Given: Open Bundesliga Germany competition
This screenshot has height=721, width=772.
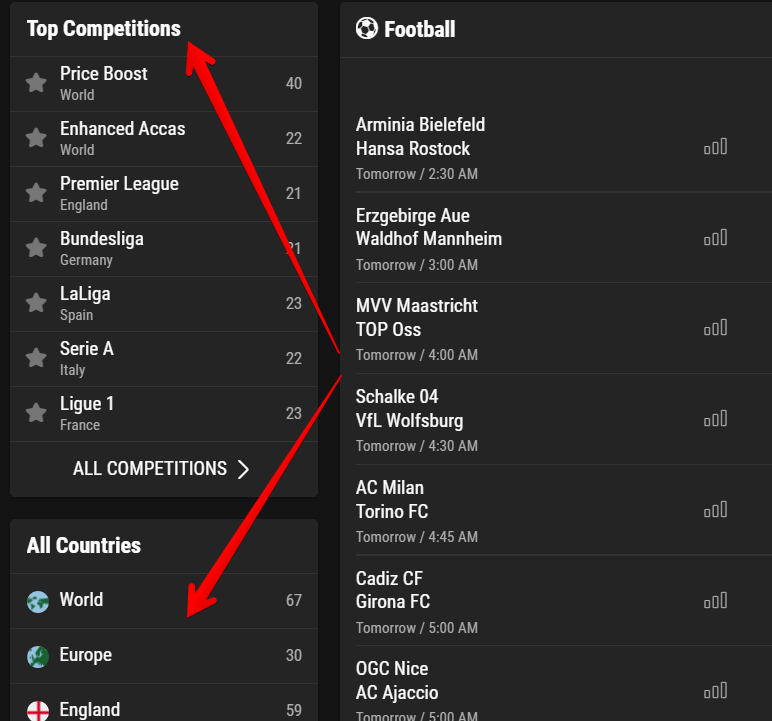Looking at the screenshot, I should point(164,249).
